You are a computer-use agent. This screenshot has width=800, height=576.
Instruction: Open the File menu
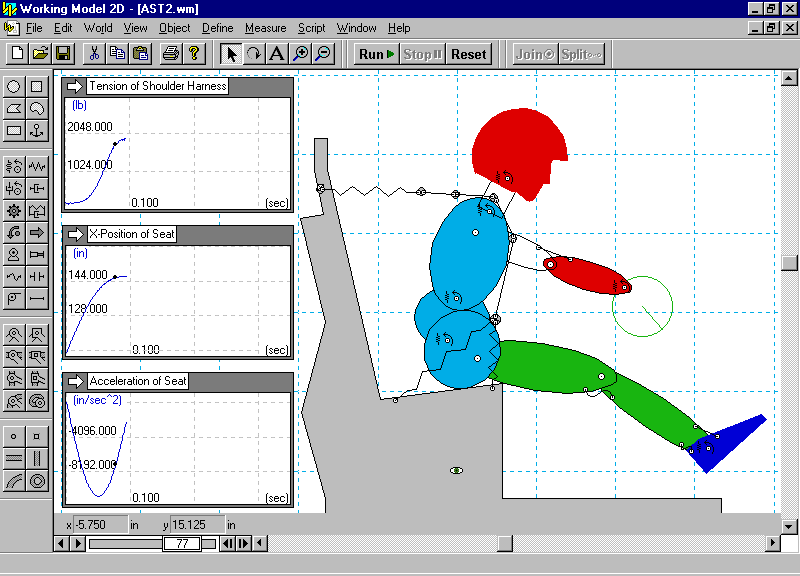click(34, 28)
